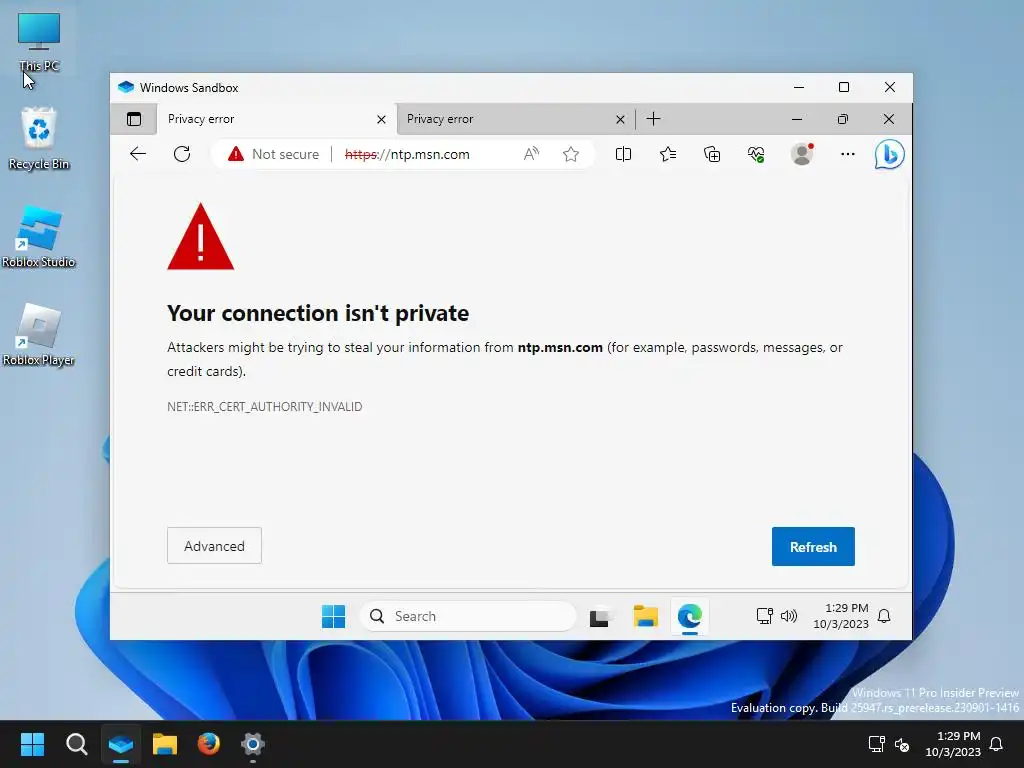Open Settings gear on host taskbar
This screenshot has width=1024, height=768.
pos(253,744)
